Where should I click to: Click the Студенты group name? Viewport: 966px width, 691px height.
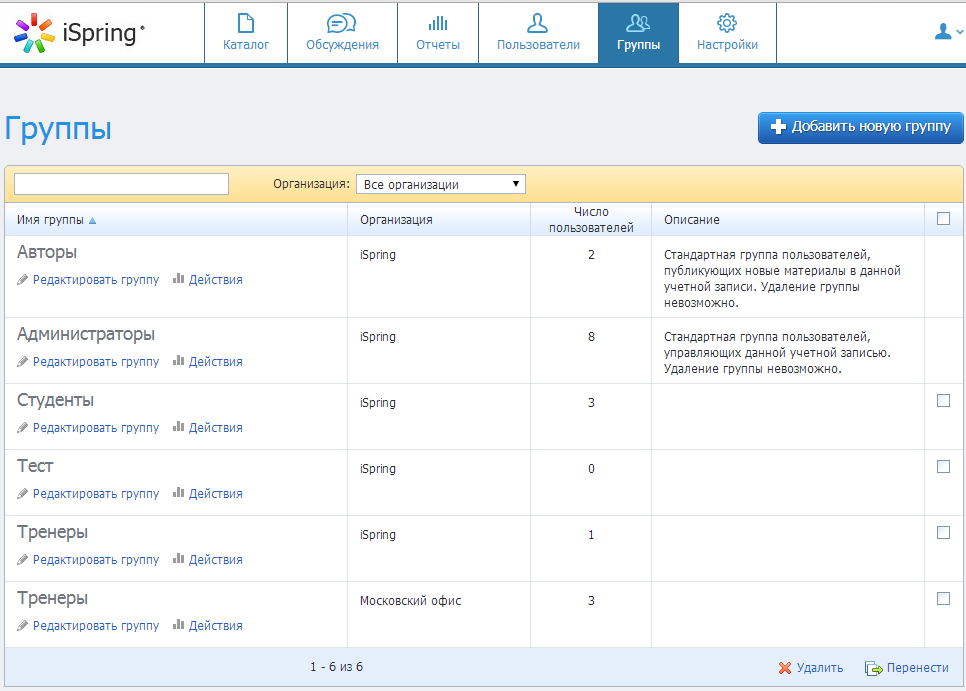(x=55, y=400)
